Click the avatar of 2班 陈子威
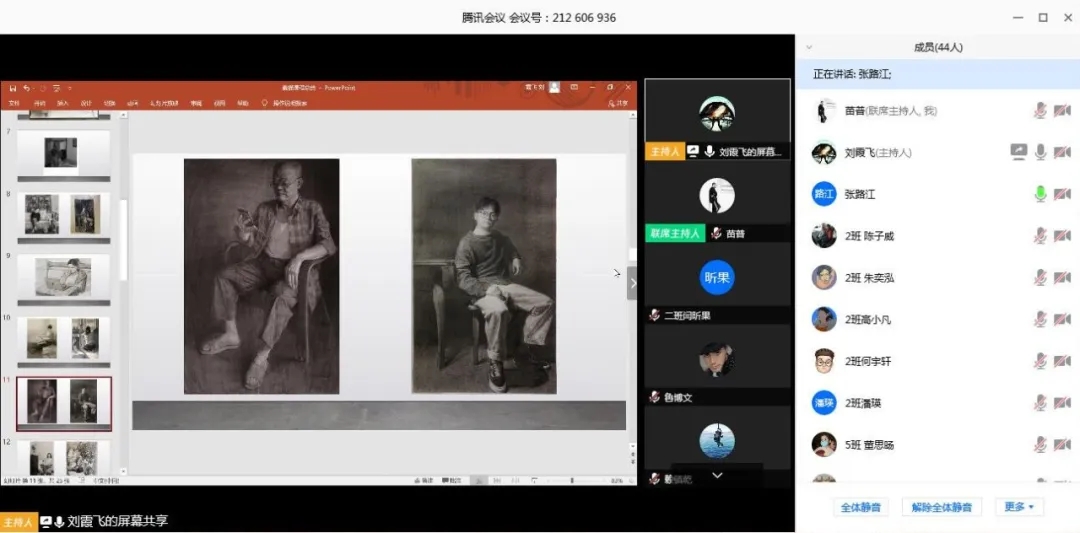 824,236
